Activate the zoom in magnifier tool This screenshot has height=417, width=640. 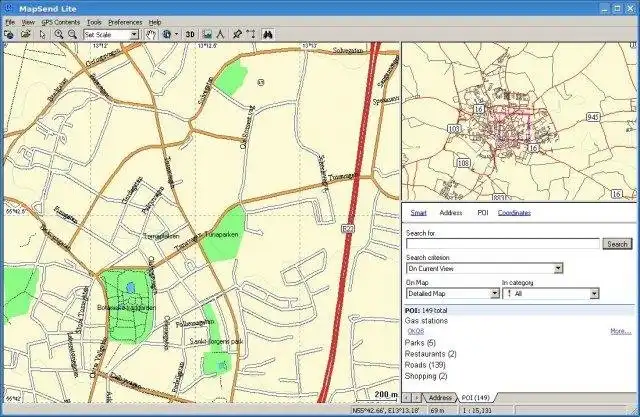coord(59,35)
